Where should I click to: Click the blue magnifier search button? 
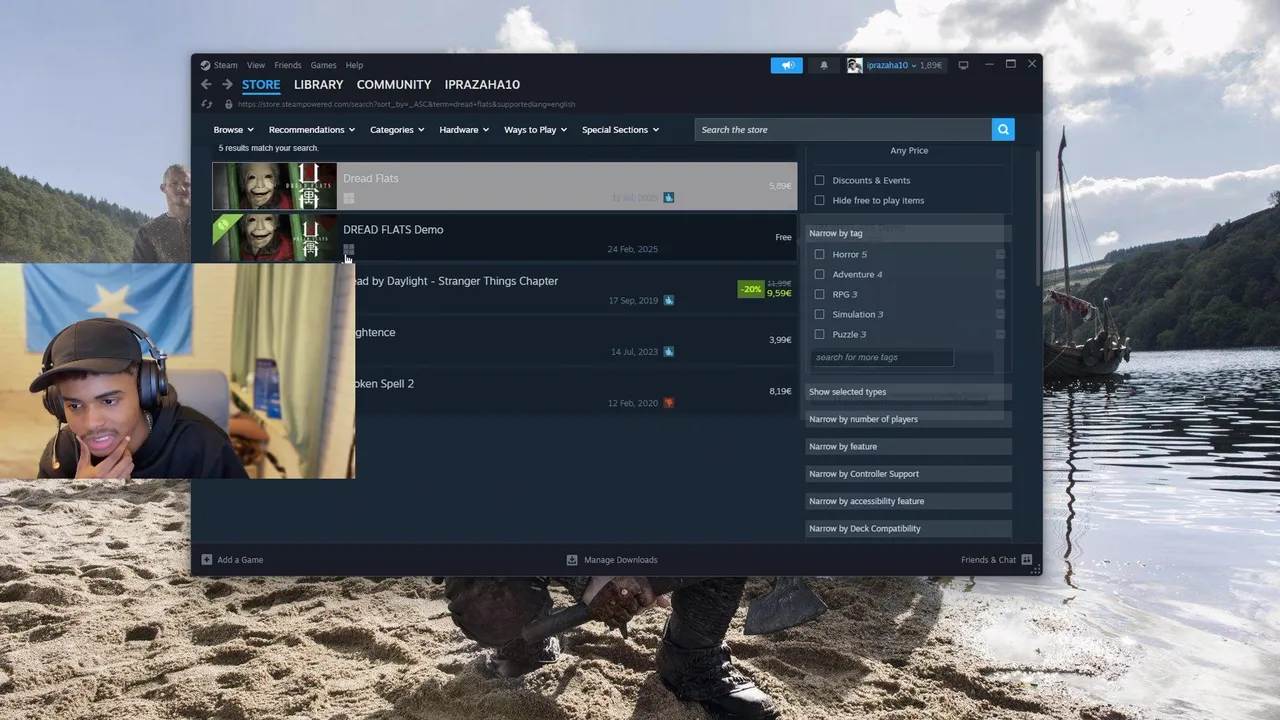click(1003, 129)
